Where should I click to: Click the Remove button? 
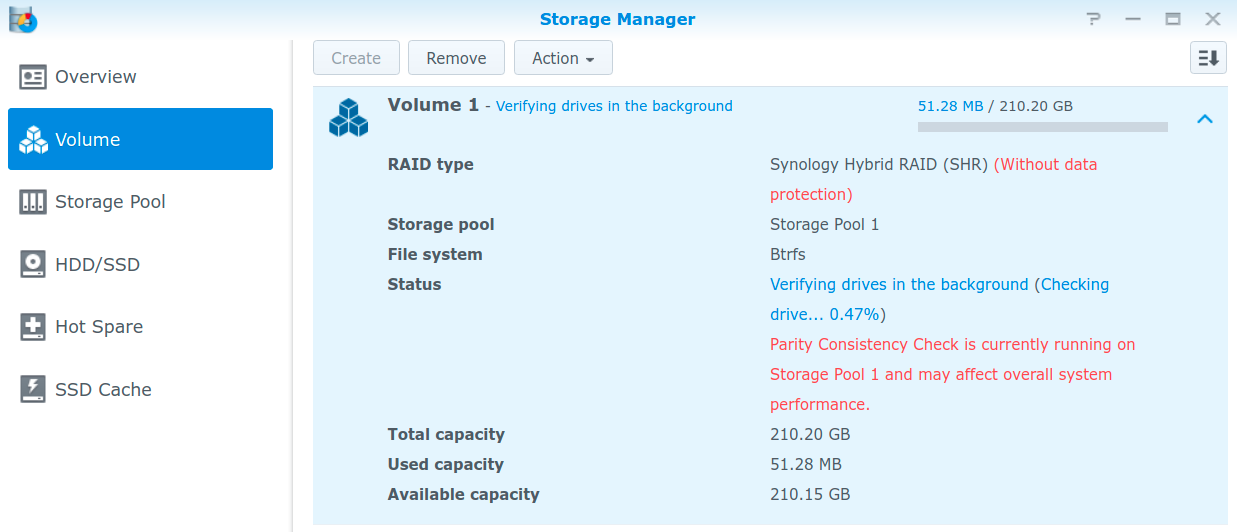[x=456, y=58]
